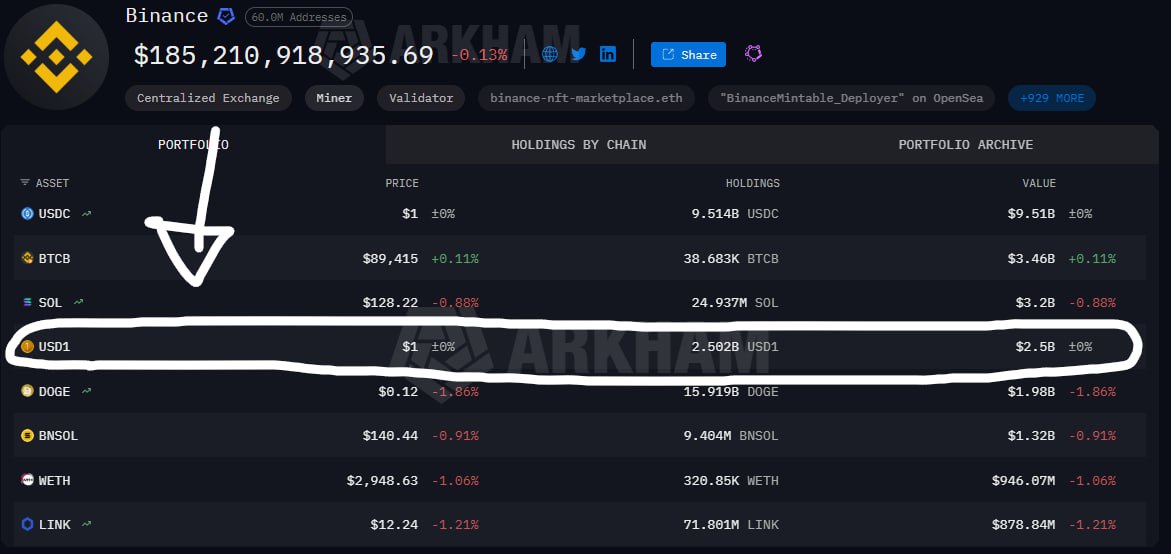
Task: Open the LinkedIn profile icon
Action: click(608, 54)
